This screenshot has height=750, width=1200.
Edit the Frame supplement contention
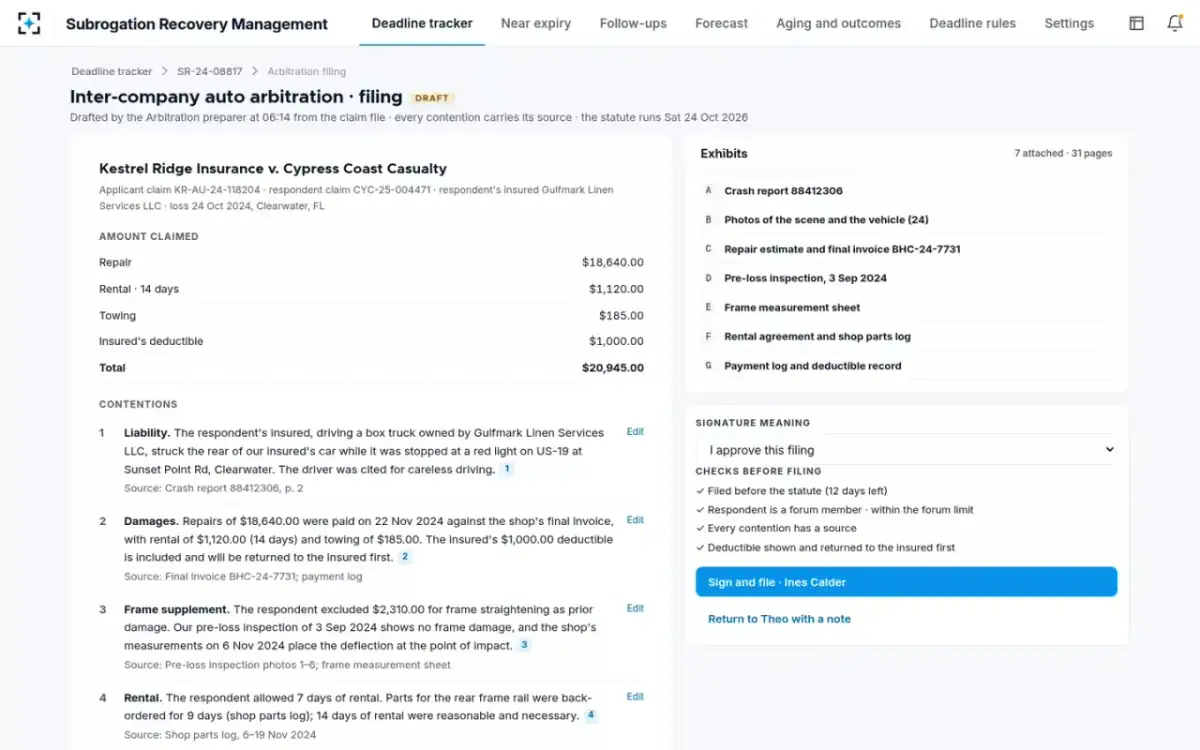click(635, 608)
